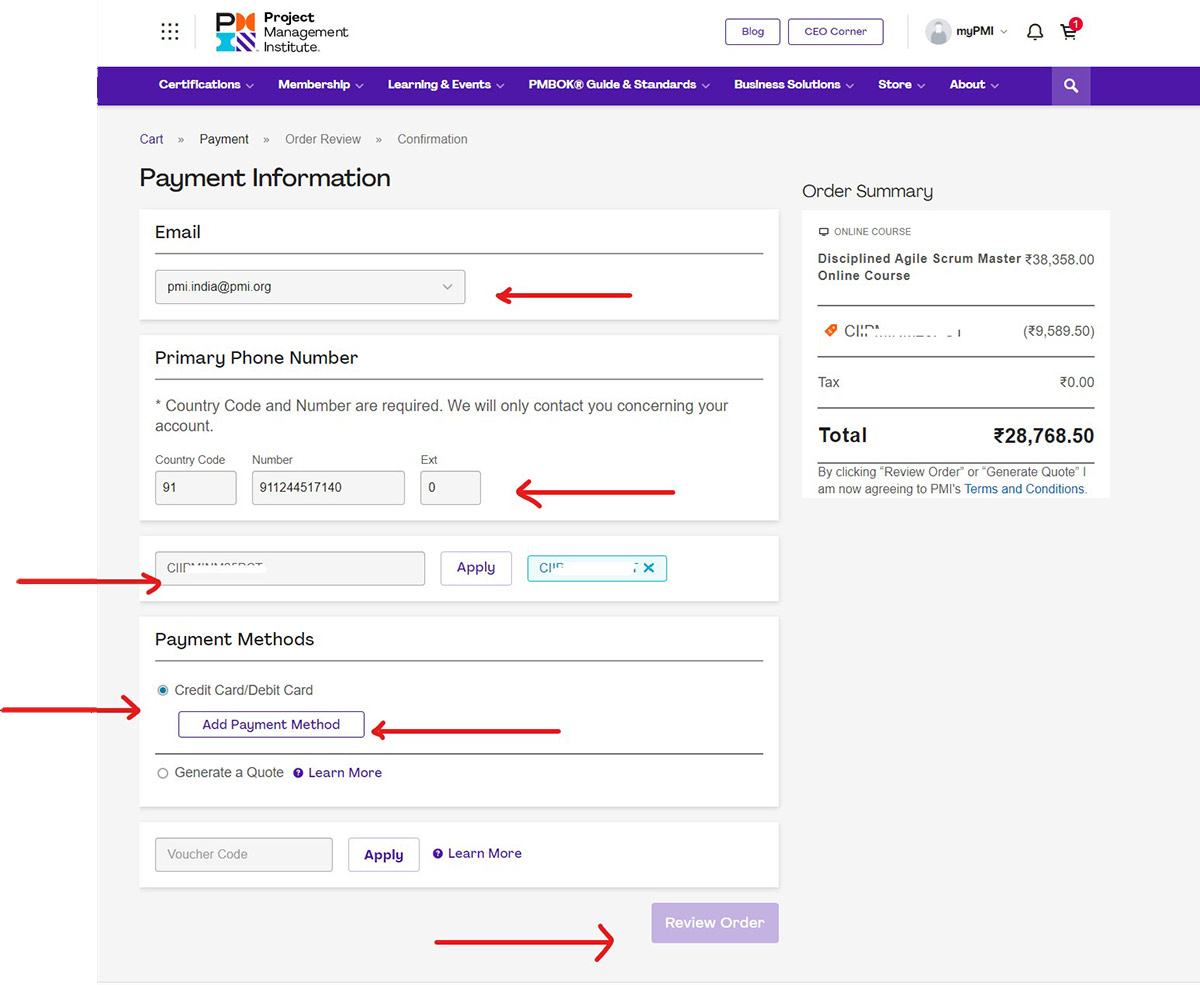This screenshot has height=985, width=1200.
Task: Open the Store navigation menu
Action: [901, 85]
